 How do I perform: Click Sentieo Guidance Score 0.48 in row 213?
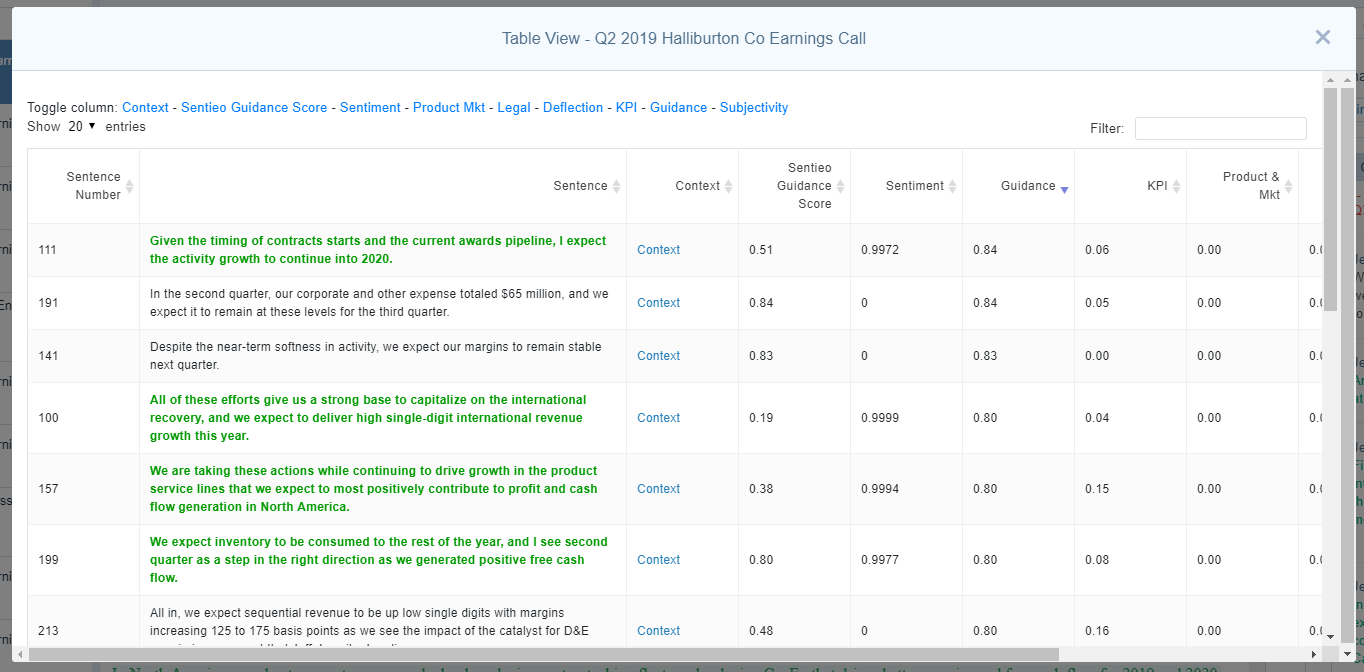pos(761,631)
